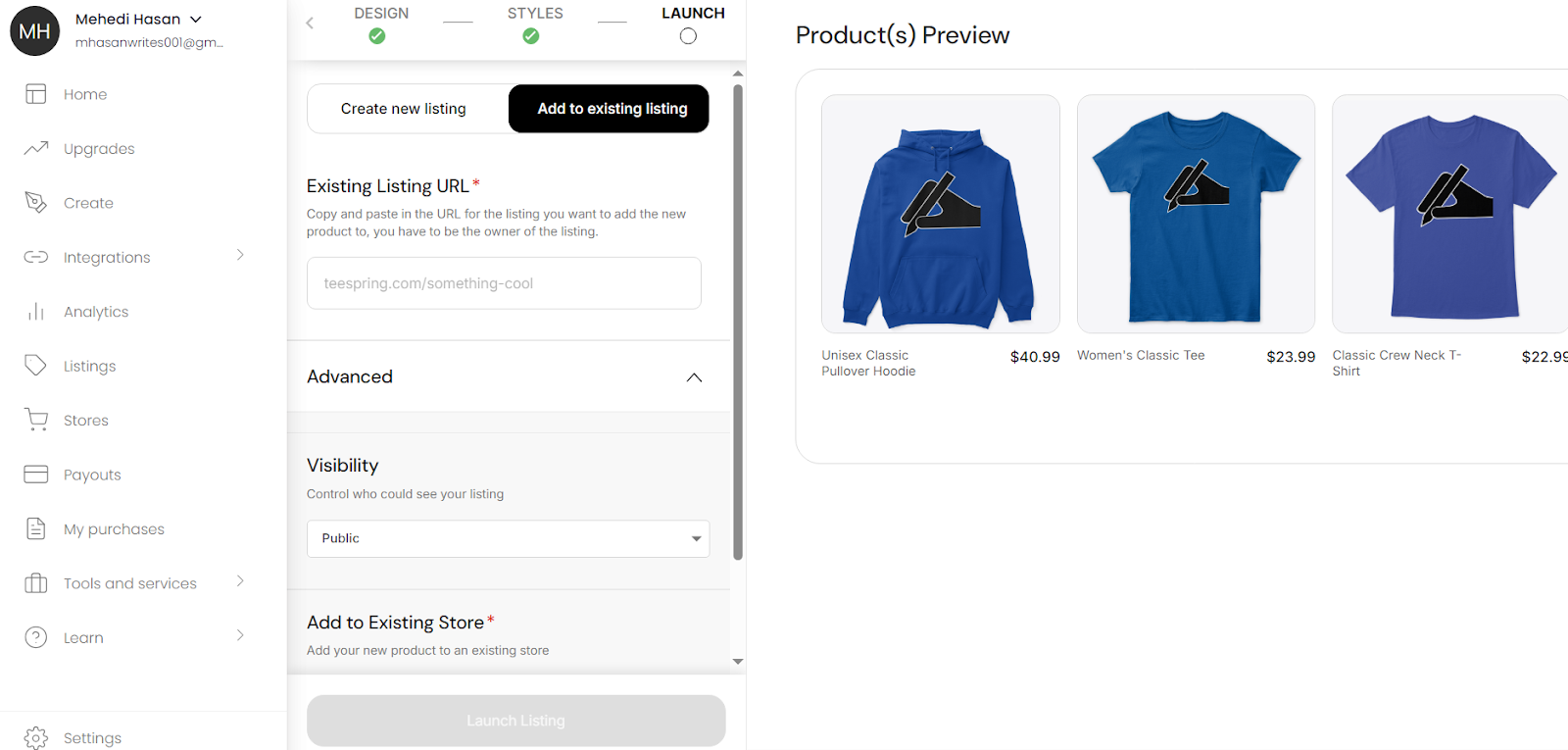Open My purchases in the sidebar
This screenshot has width=1568, height=750.
pos(114,529)
